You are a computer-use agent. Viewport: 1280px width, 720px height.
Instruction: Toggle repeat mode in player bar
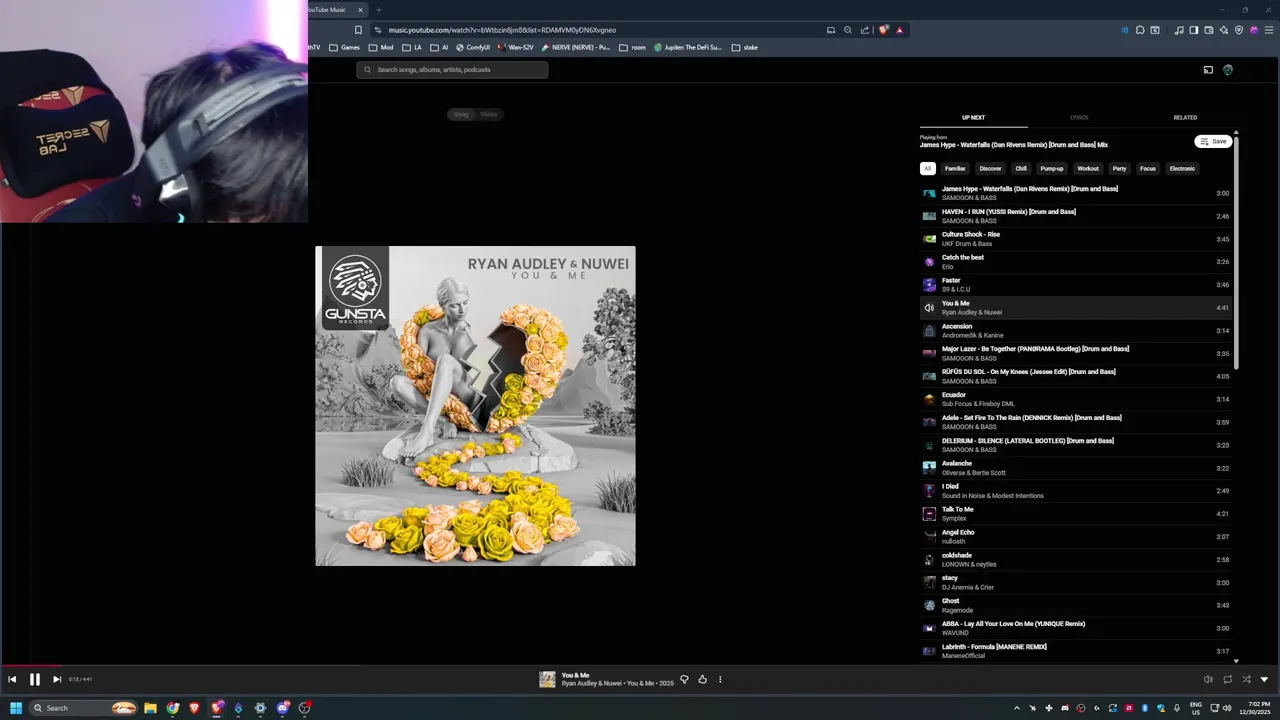coord(1227,679)
